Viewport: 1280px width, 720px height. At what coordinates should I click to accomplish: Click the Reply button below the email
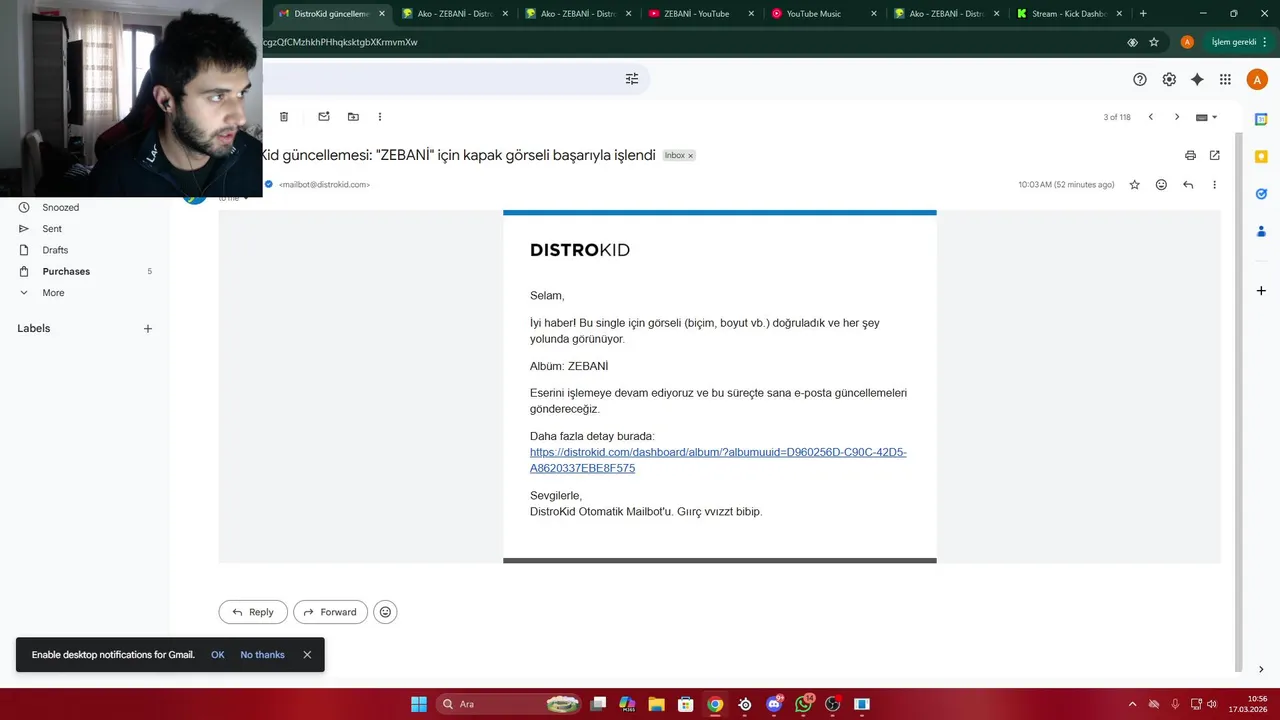point(253,612)
